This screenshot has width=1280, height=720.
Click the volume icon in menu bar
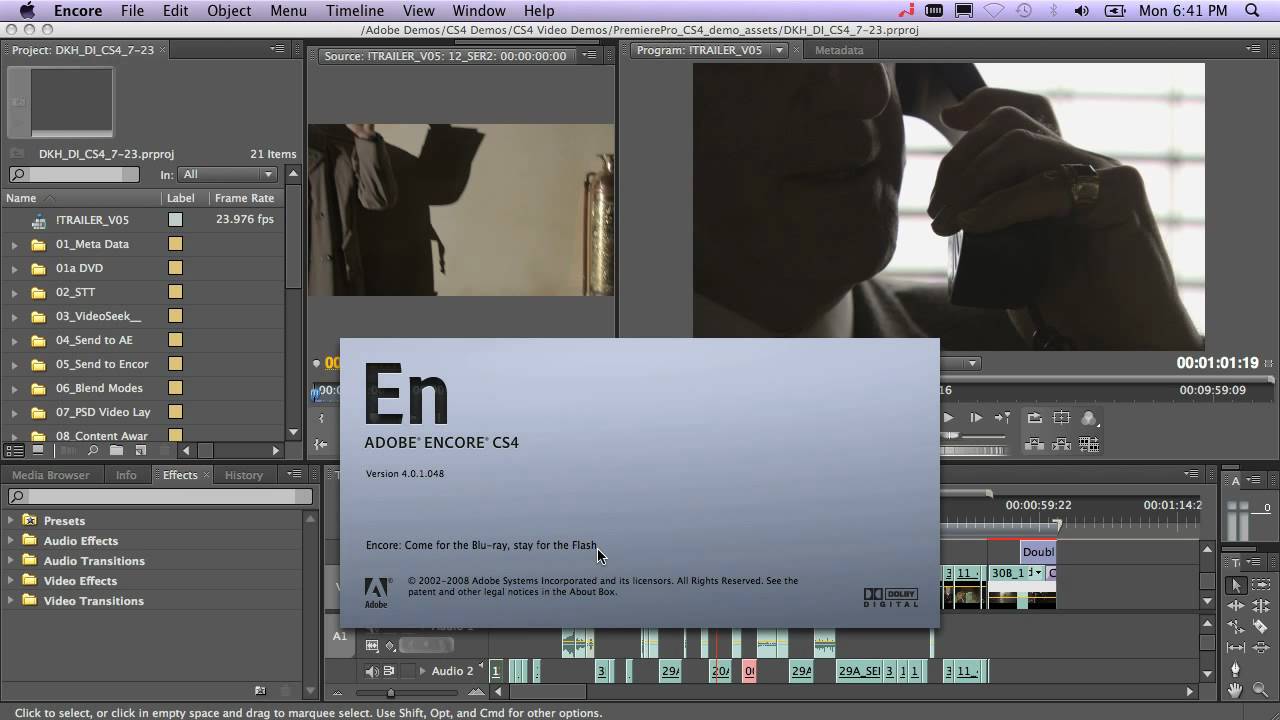1082,11
